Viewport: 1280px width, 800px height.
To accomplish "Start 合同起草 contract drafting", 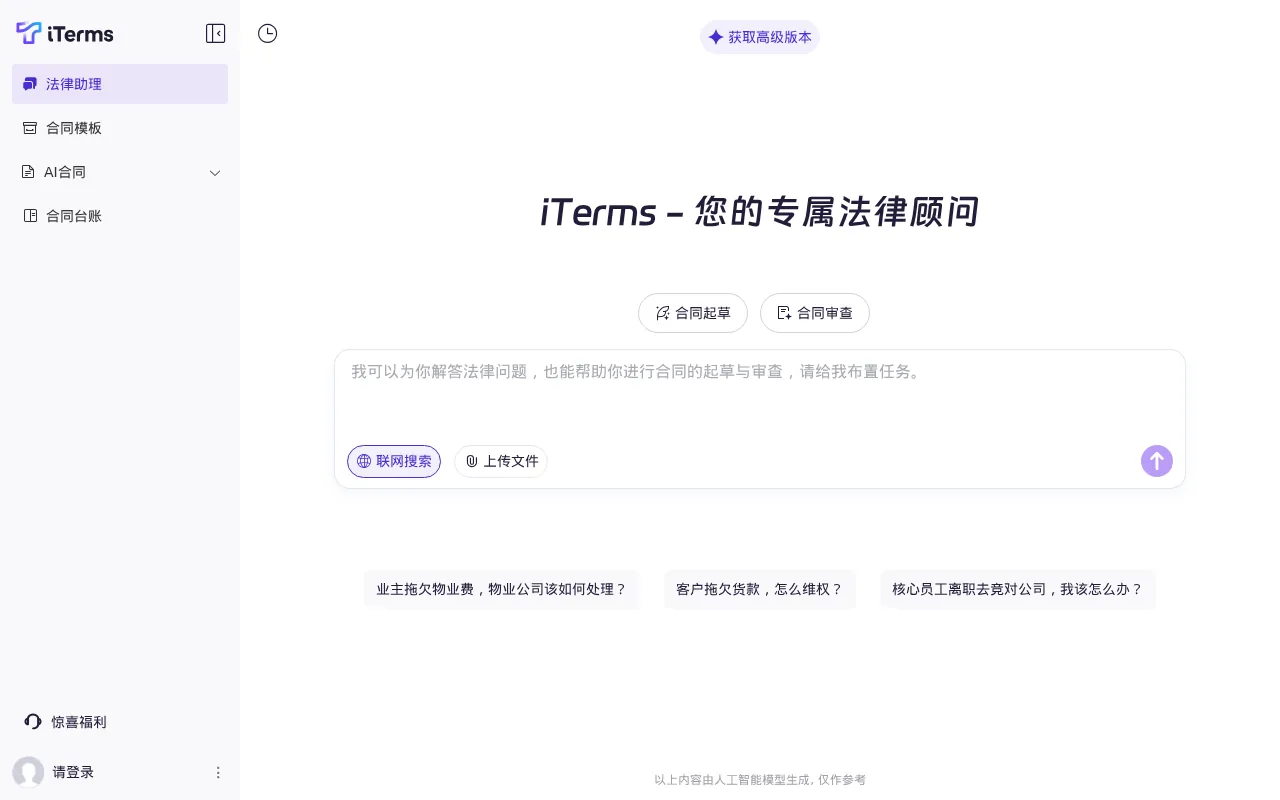I will (x=693, y=313).
